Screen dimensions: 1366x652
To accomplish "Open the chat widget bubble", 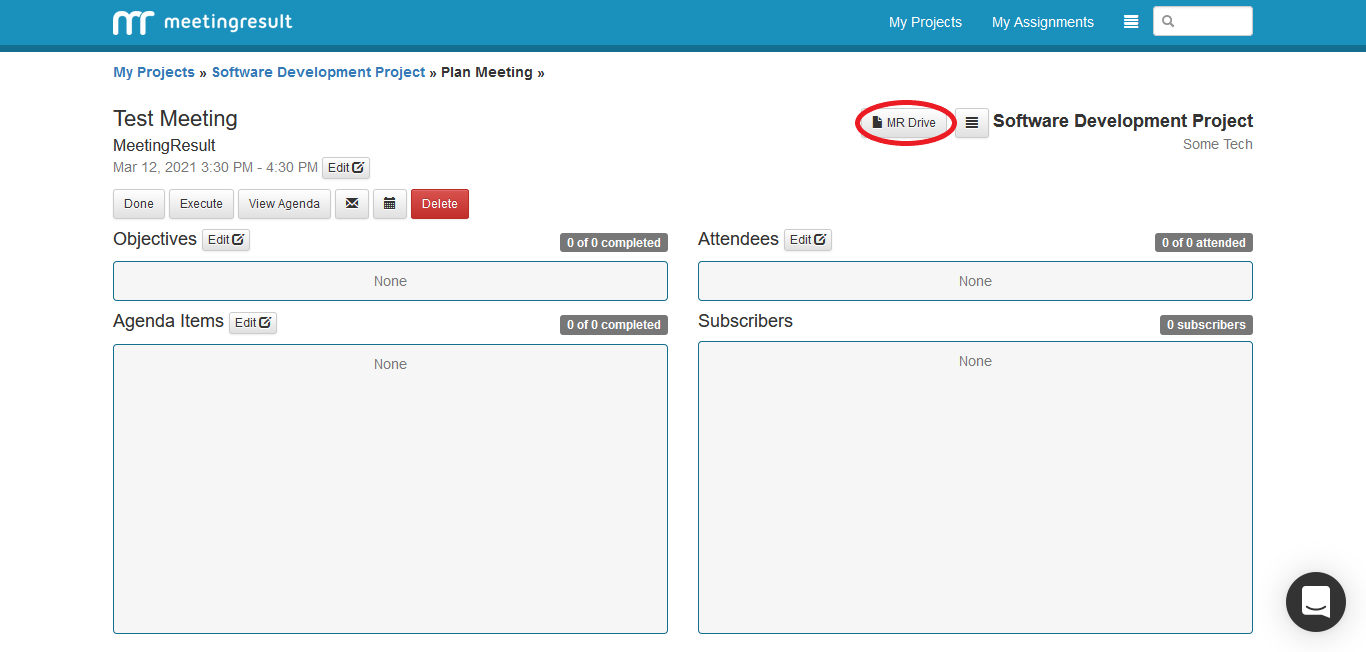I will coord(1315,601).
